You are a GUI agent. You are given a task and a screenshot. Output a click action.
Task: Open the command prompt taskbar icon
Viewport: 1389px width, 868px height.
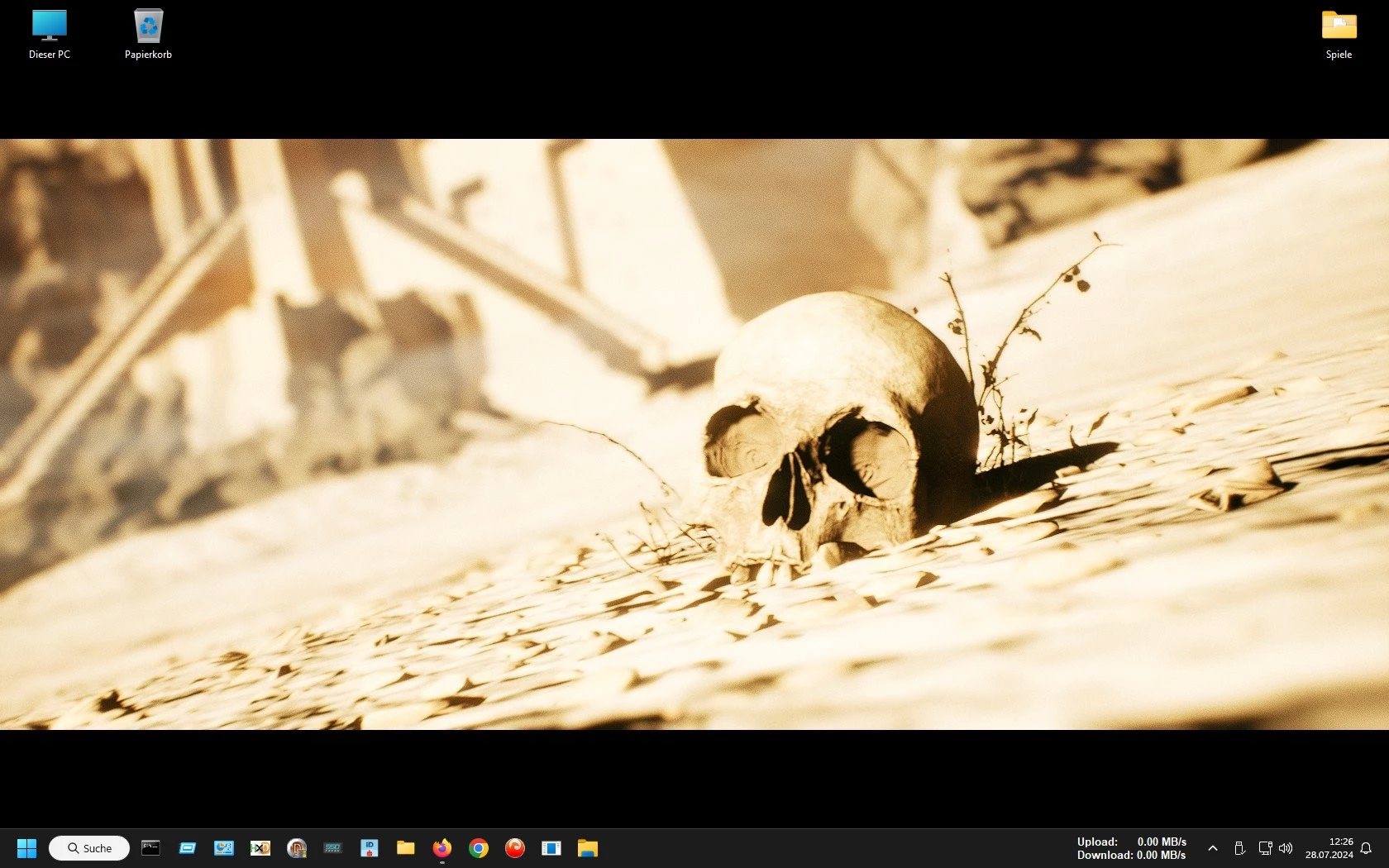(150, 847)
